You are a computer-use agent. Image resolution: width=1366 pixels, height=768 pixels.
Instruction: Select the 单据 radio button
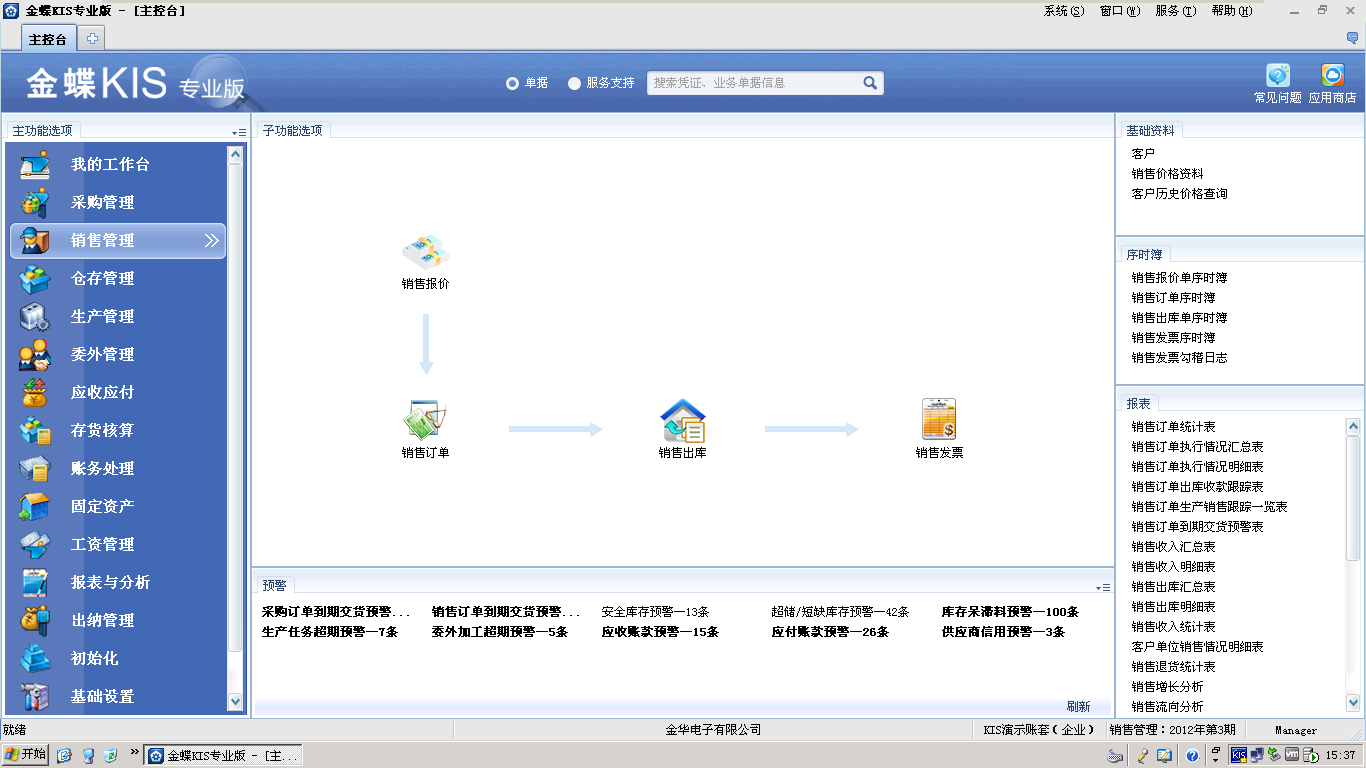click(512, 83)
